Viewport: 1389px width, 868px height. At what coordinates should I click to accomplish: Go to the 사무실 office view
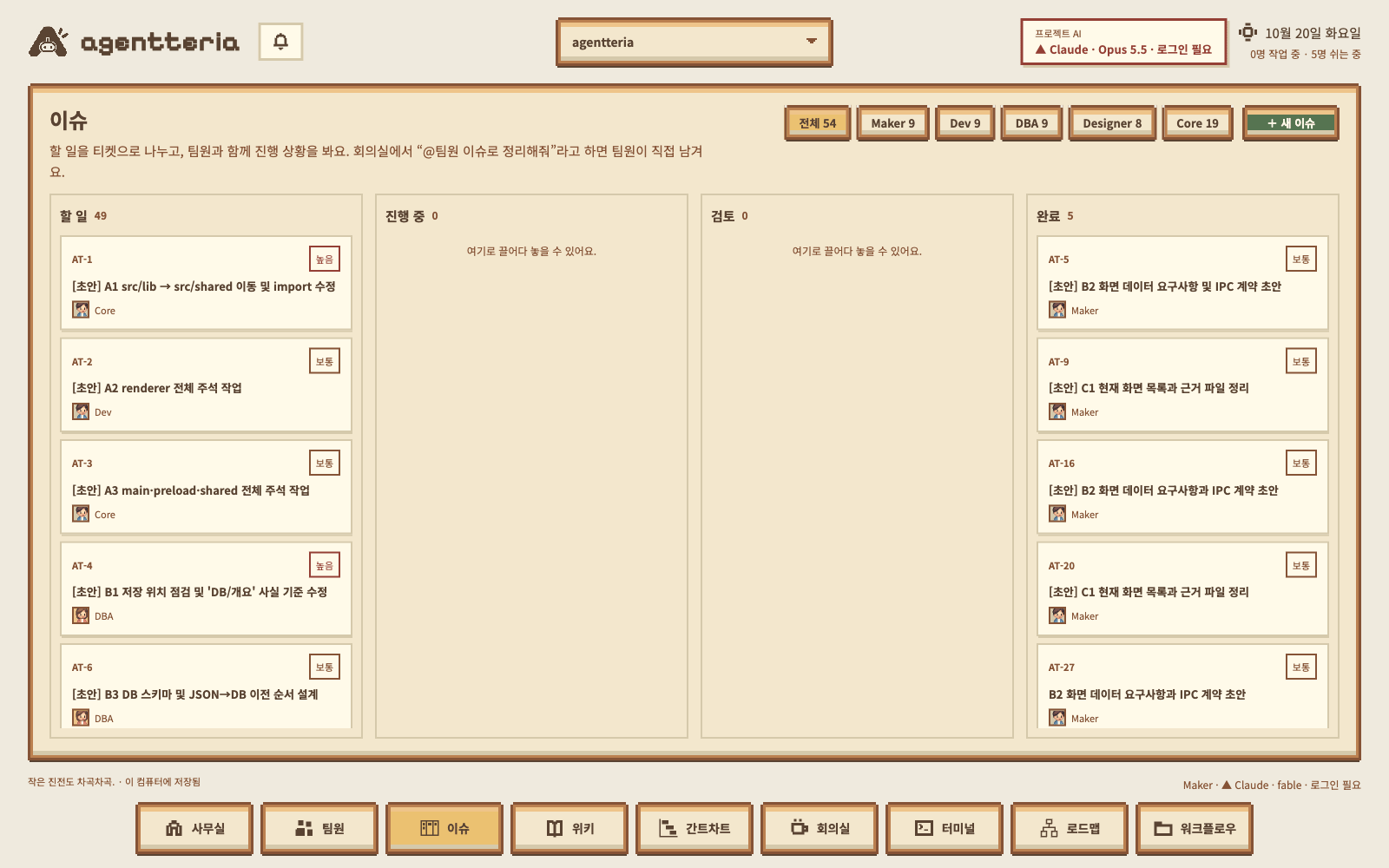pyautogui.click(x=194, y=828)
